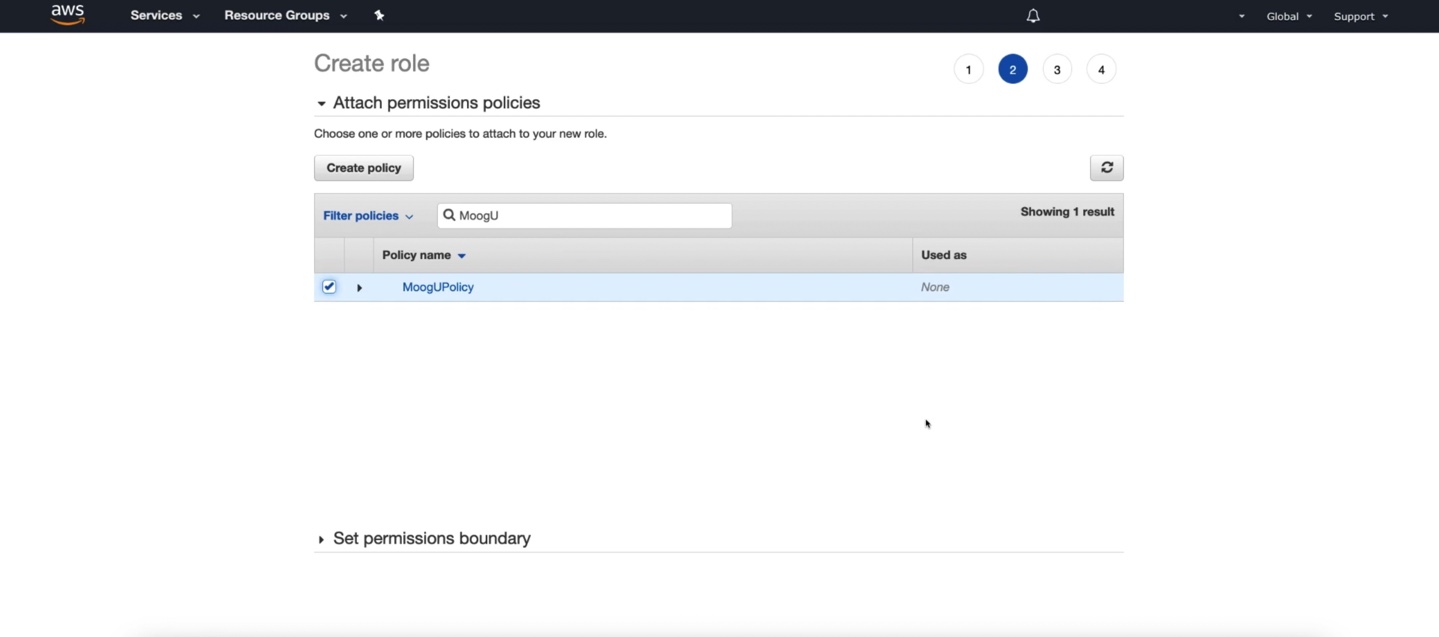Screen dimensions: 1439x637
Task: Jump to step 4 indicator
Action: pos(1101,69)
